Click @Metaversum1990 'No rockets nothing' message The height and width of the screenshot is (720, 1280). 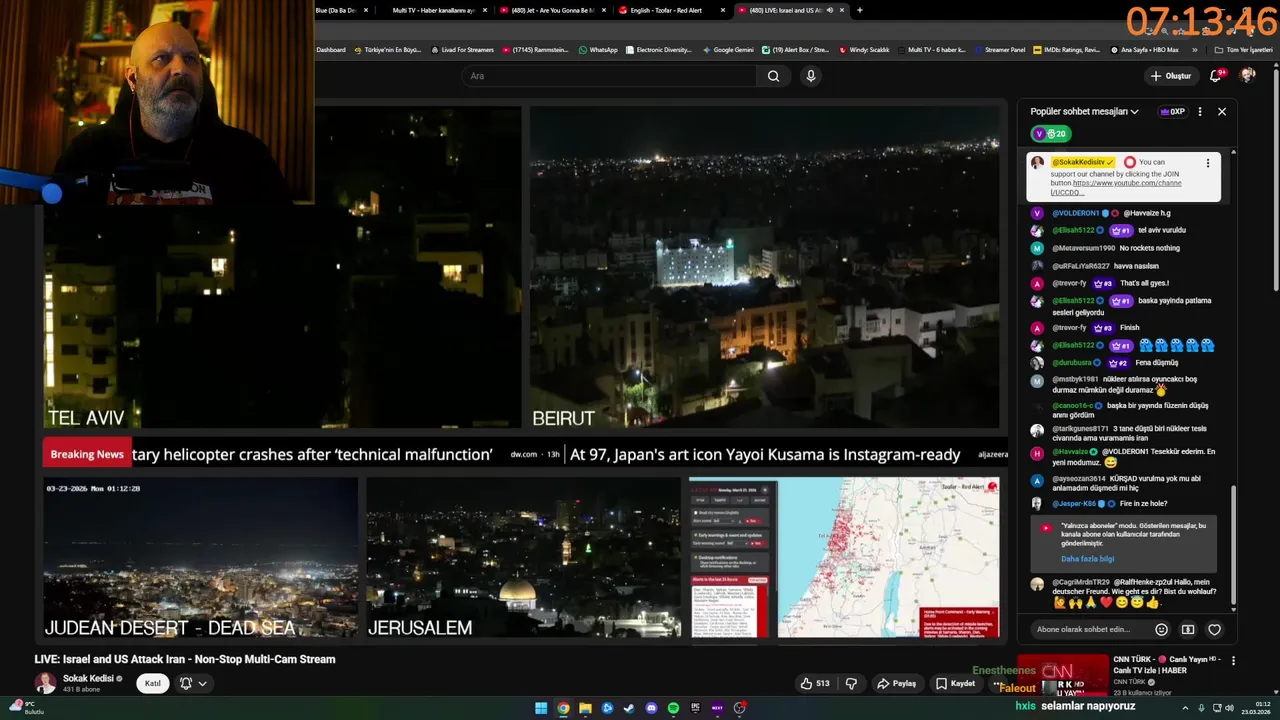click(x=1116, y=248)
